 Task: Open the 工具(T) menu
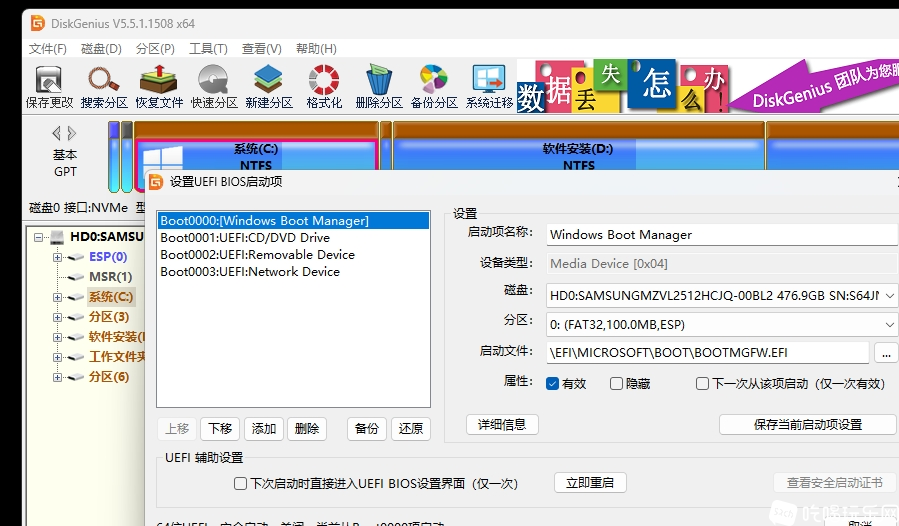pyautogui.click(x=209, y=49)
